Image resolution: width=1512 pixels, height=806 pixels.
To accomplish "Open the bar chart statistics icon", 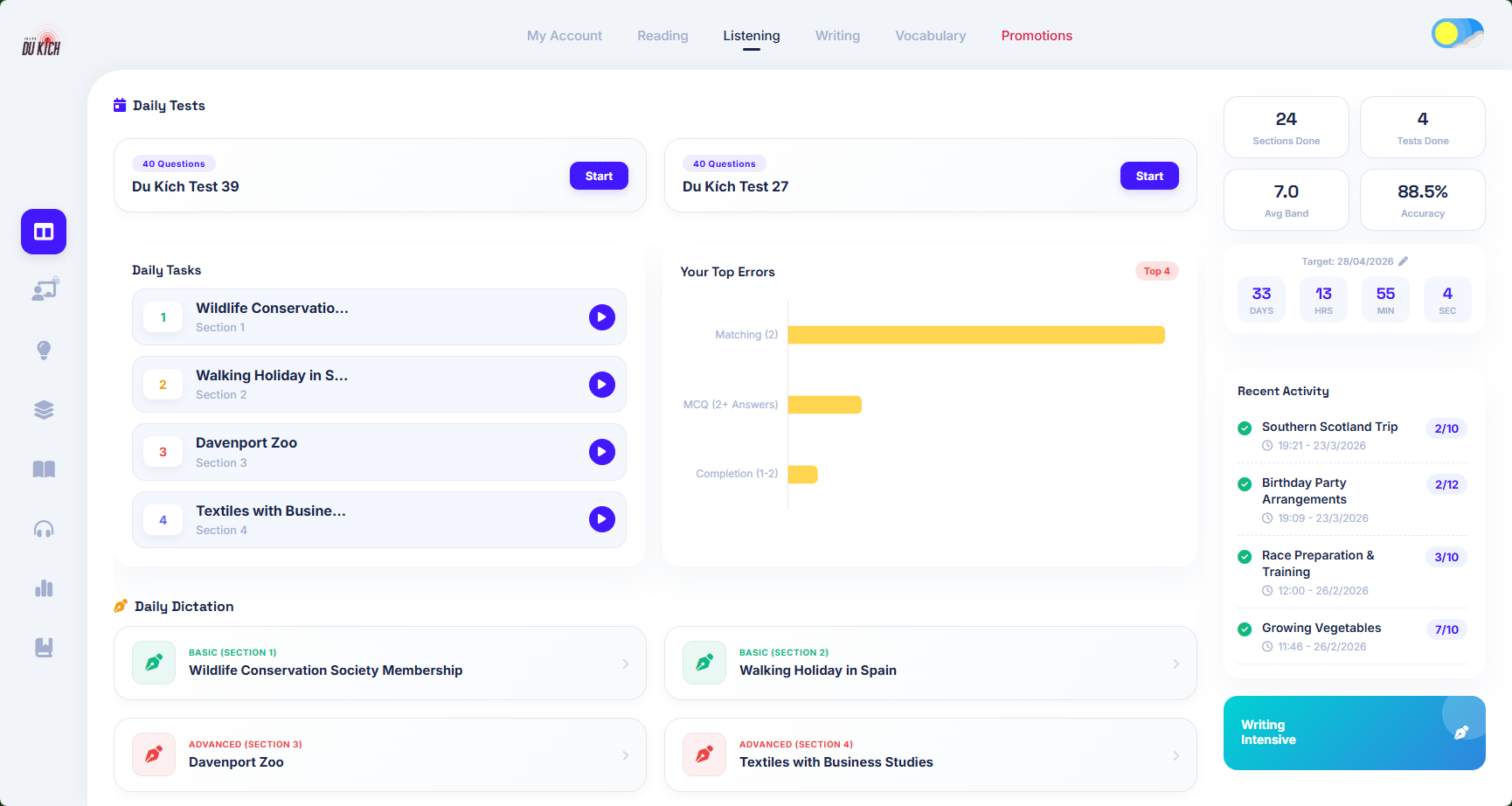I will click(44, 588).
